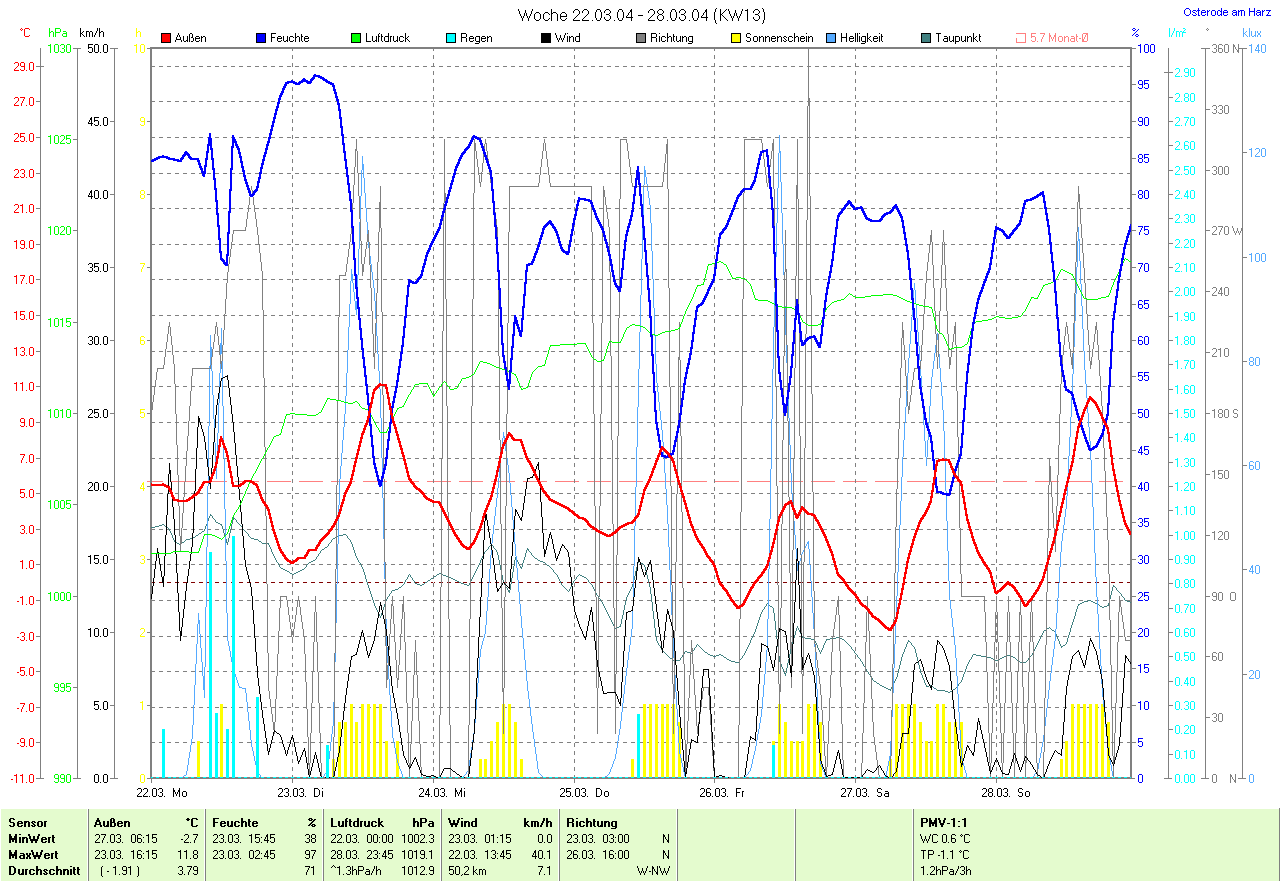Click the MaxWert row label
Screen dimensions: 1280x881
(32, 855)
